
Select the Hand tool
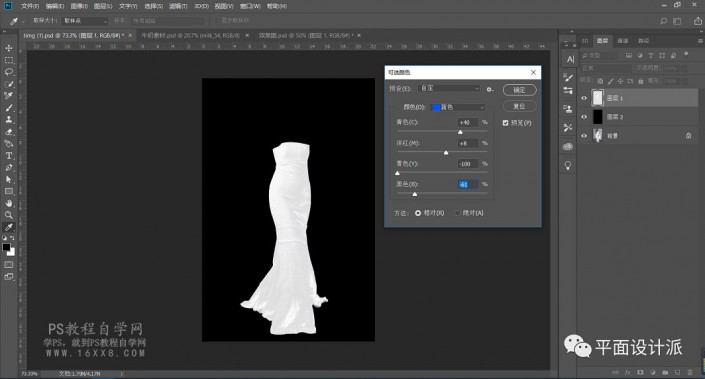9,203
